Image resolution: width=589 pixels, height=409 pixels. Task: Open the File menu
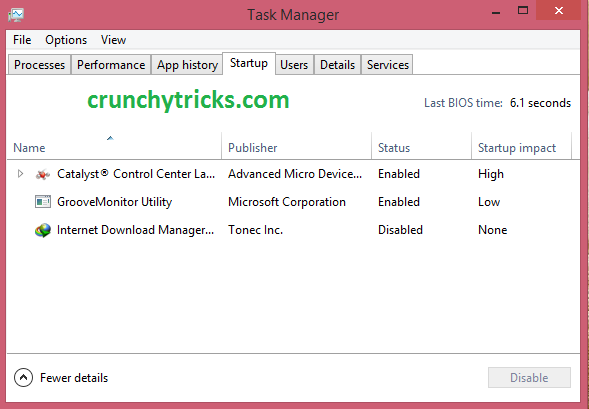(x=22, y=40)
